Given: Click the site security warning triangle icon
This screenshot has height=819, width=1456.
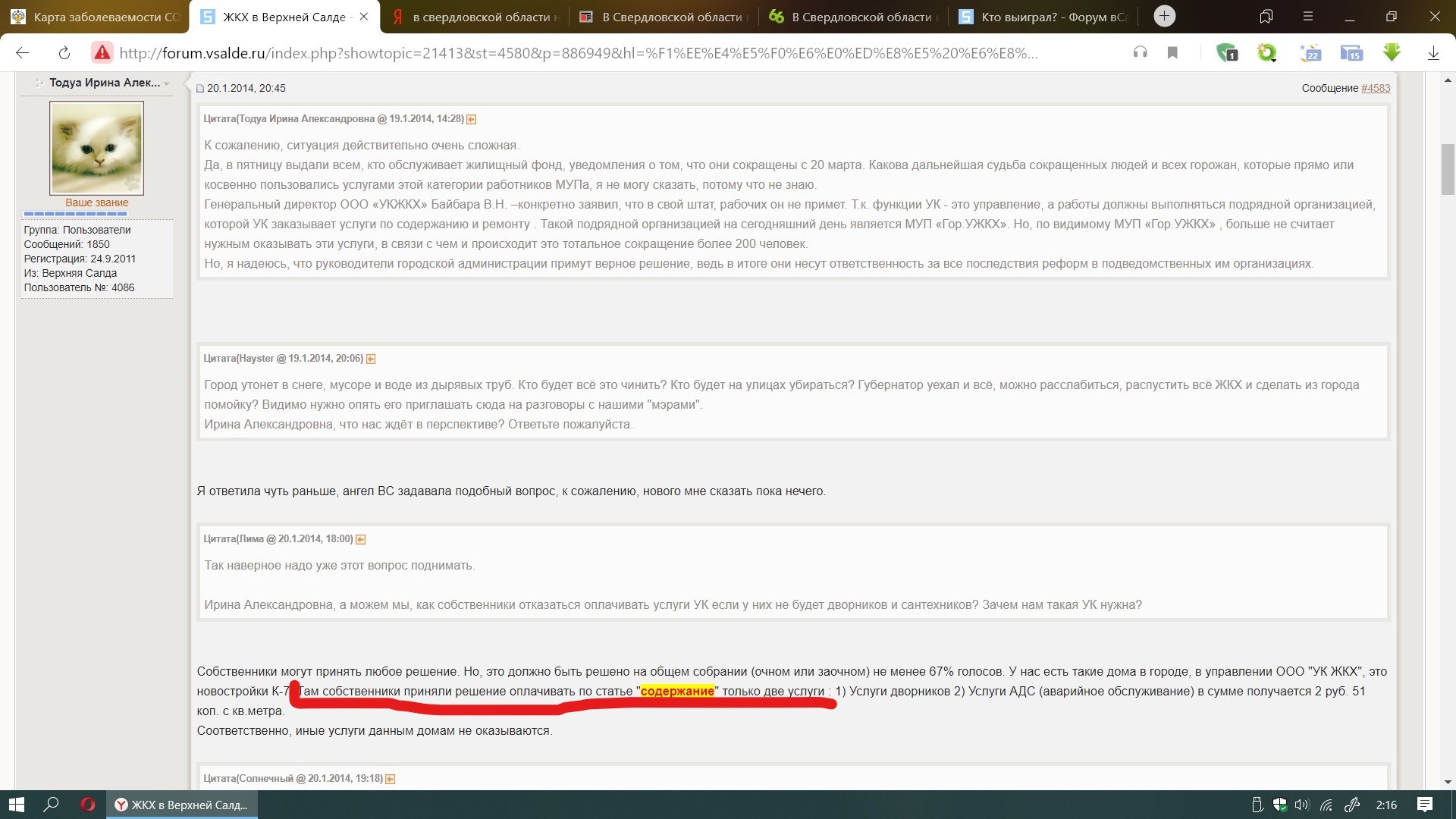Looking at the screenshot, I should click(x=102, y=52).
